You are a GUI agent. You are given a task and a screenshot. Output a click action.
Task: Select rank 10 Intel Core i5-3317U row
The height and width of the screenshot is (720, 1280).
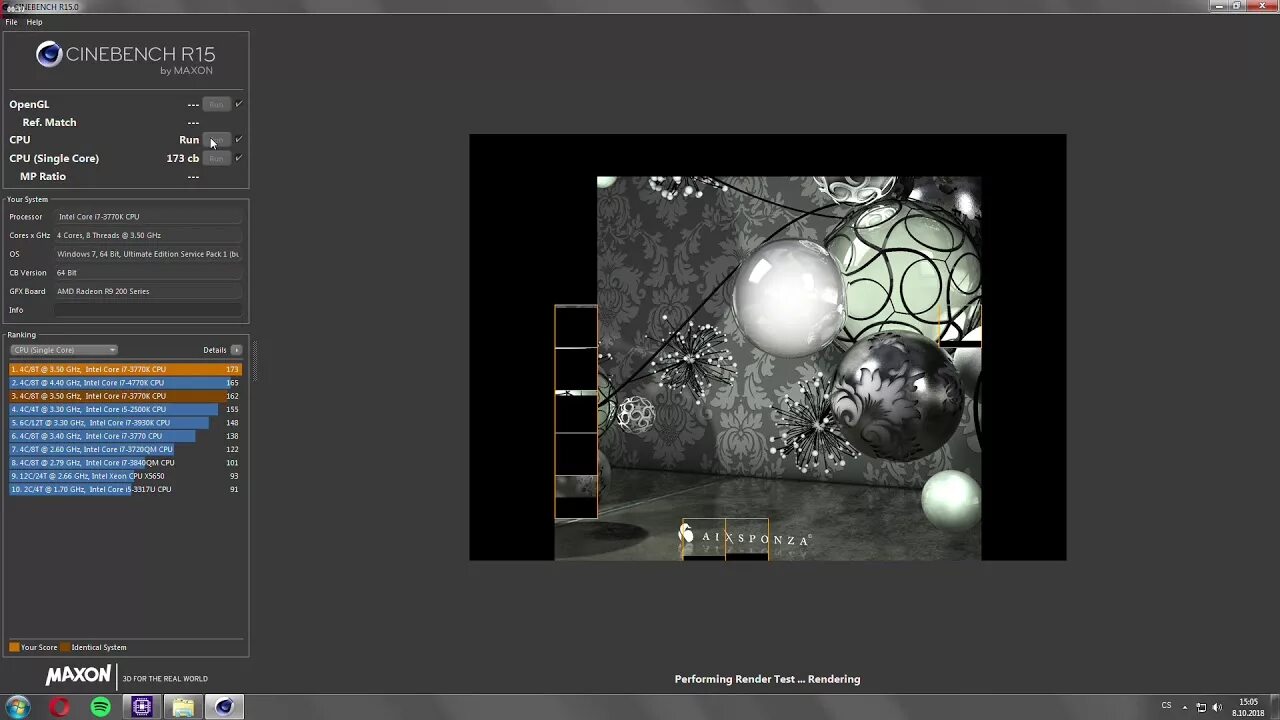[125, 489]
